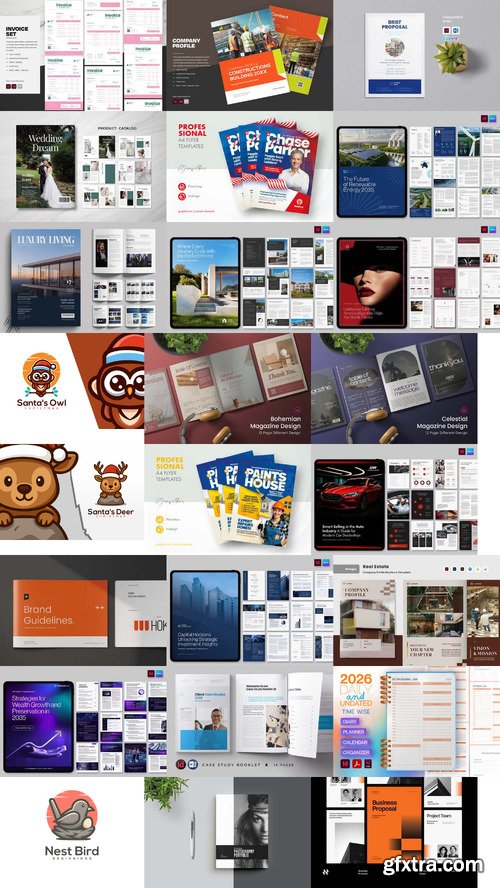
Task: Click the Canva badge above Renewable Energy pages
Action: point(493,120)
